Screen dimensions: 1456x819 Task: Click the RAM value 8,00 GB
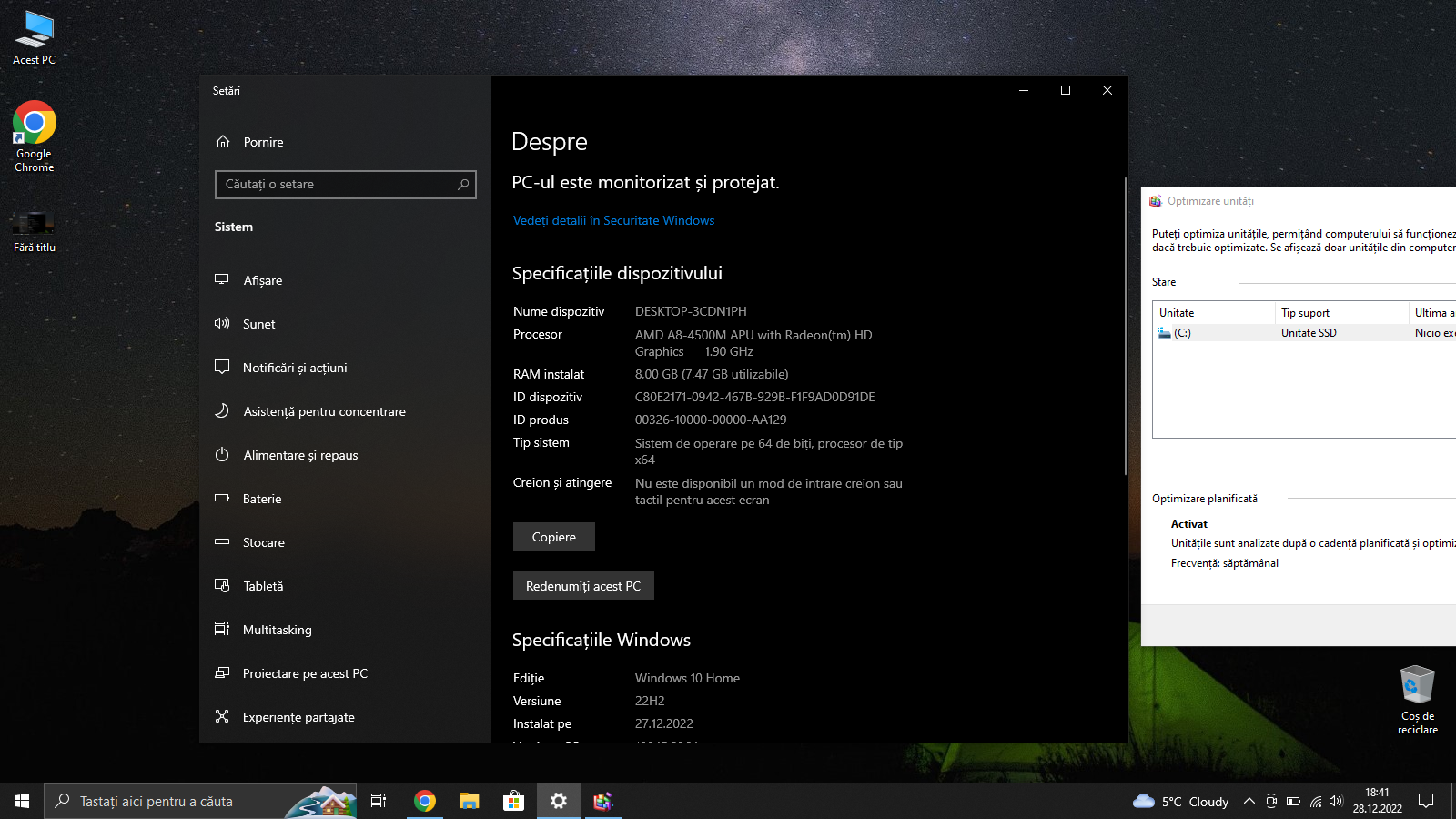(712, 374)
